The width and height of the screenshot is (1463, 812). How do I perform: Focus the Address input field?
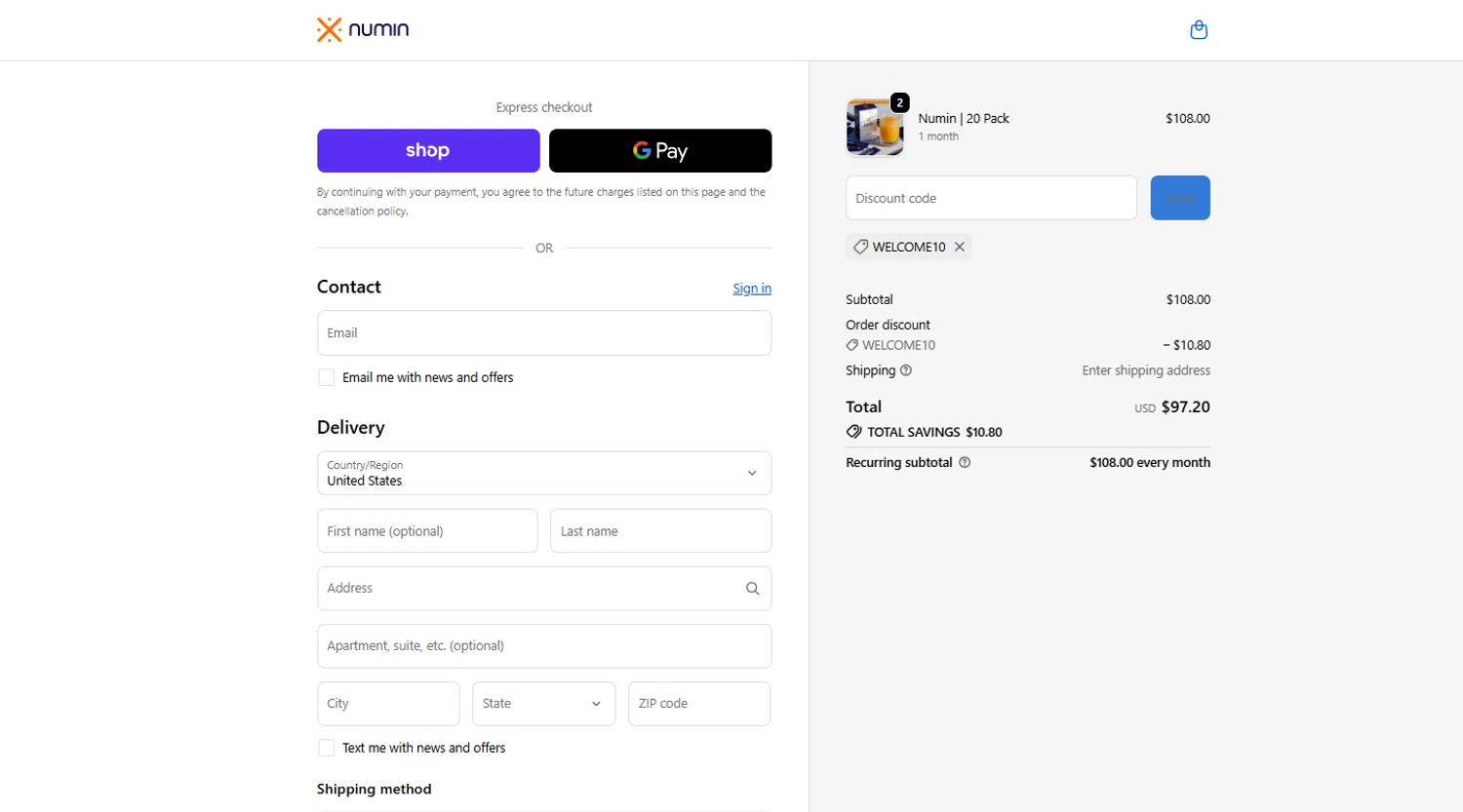pos(544,589)
